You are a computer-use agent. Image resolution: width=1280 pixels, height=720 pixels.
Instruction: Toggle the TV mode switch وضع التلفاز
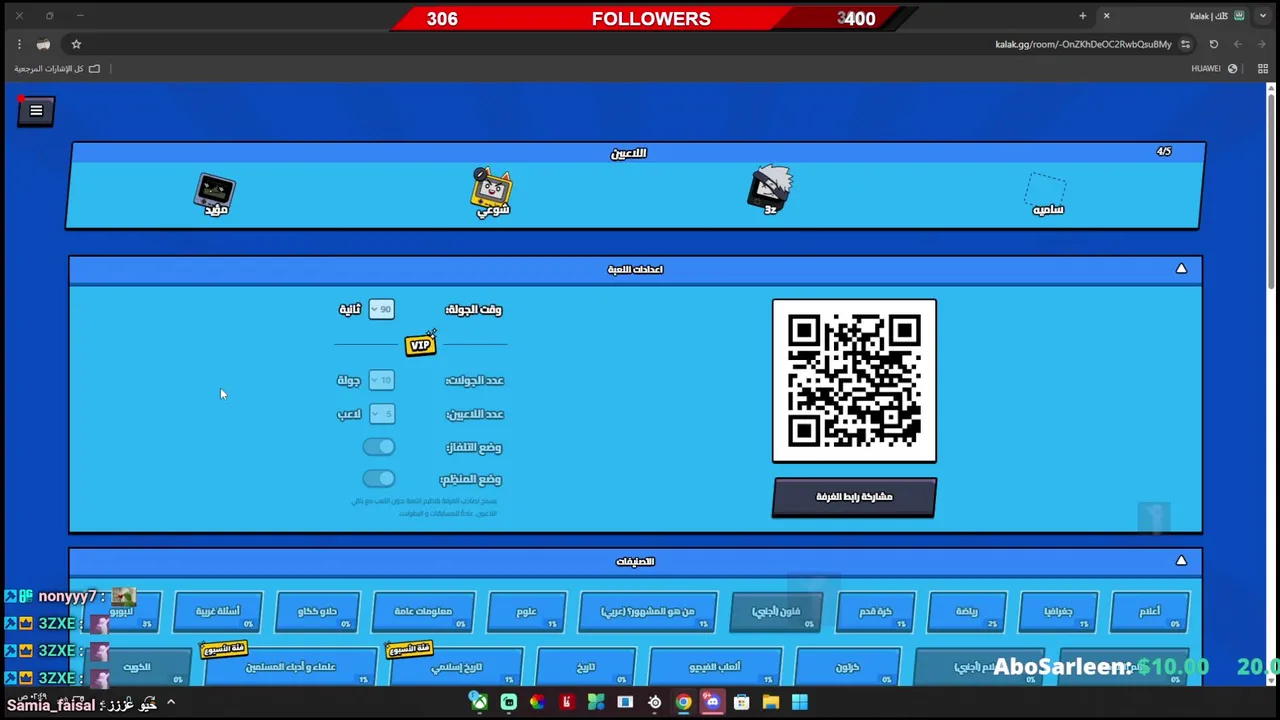(379, 447)
